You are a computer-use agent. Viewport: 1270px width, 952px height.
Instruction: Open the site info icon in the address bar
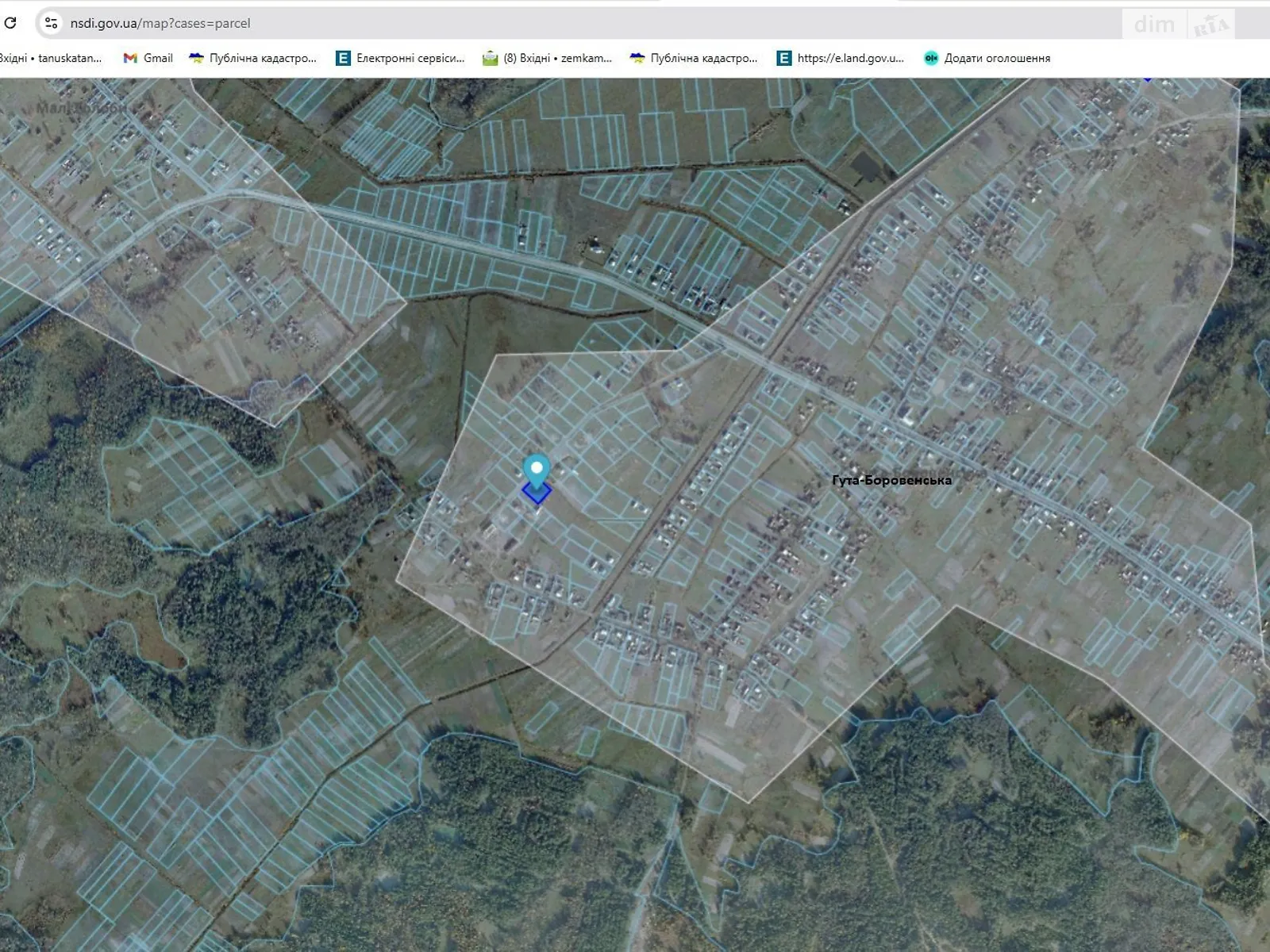point(52,23)
